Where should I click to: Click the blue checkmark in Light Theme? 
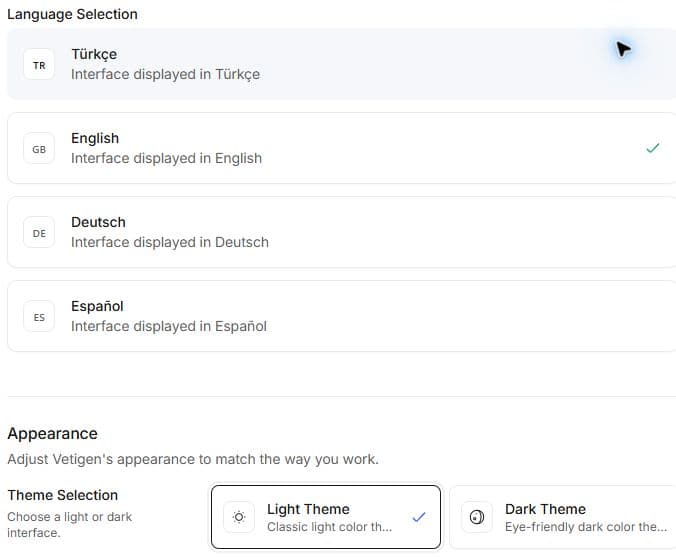[x=419, y=517]
